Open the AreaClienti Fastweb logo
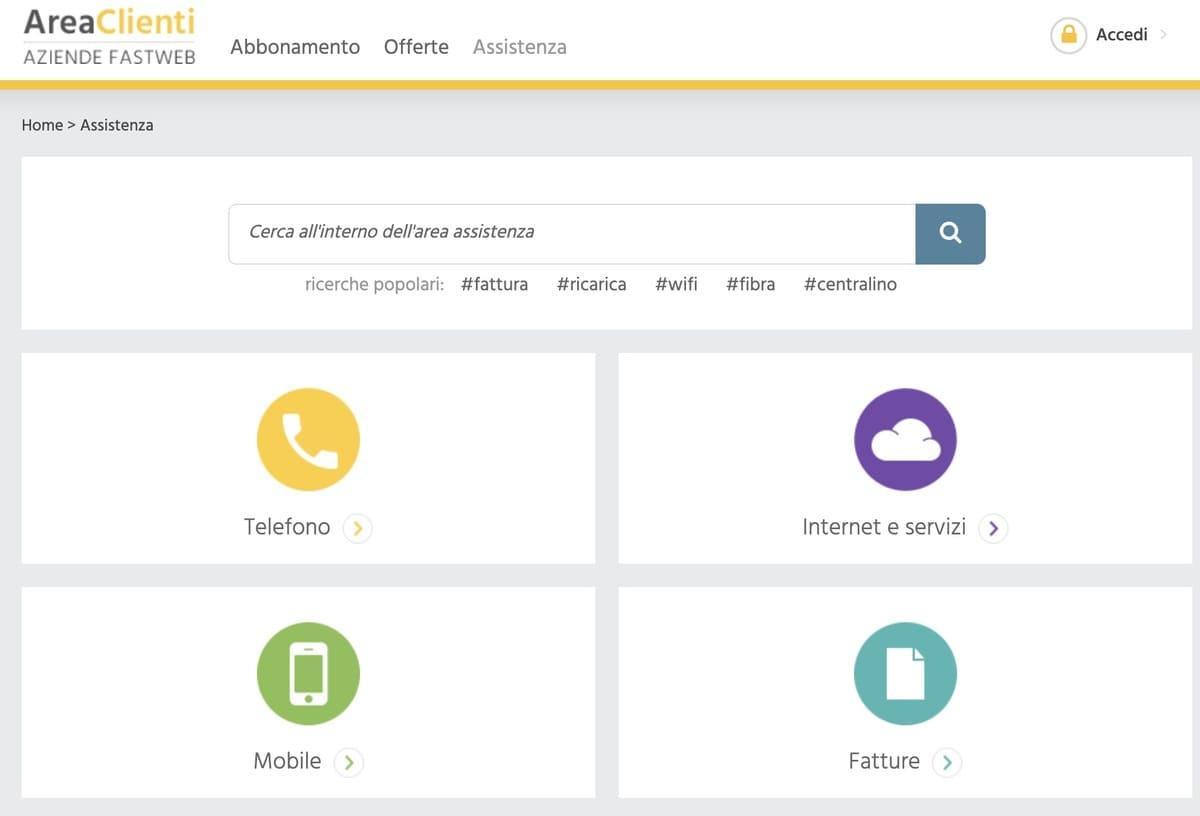This screenshot has height=816, width=1200. pos(108,35)
